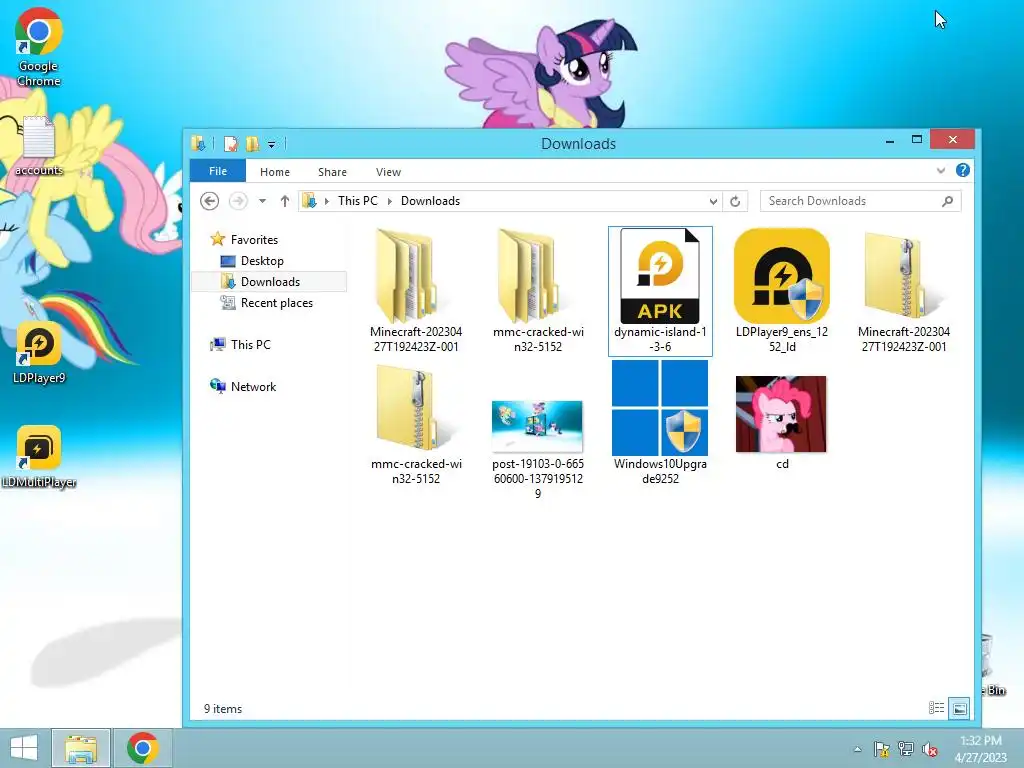This screenshot has width=1024, height=768.
Task: Open the File menu
Action: pyautogui.click(x=218, y=171)
